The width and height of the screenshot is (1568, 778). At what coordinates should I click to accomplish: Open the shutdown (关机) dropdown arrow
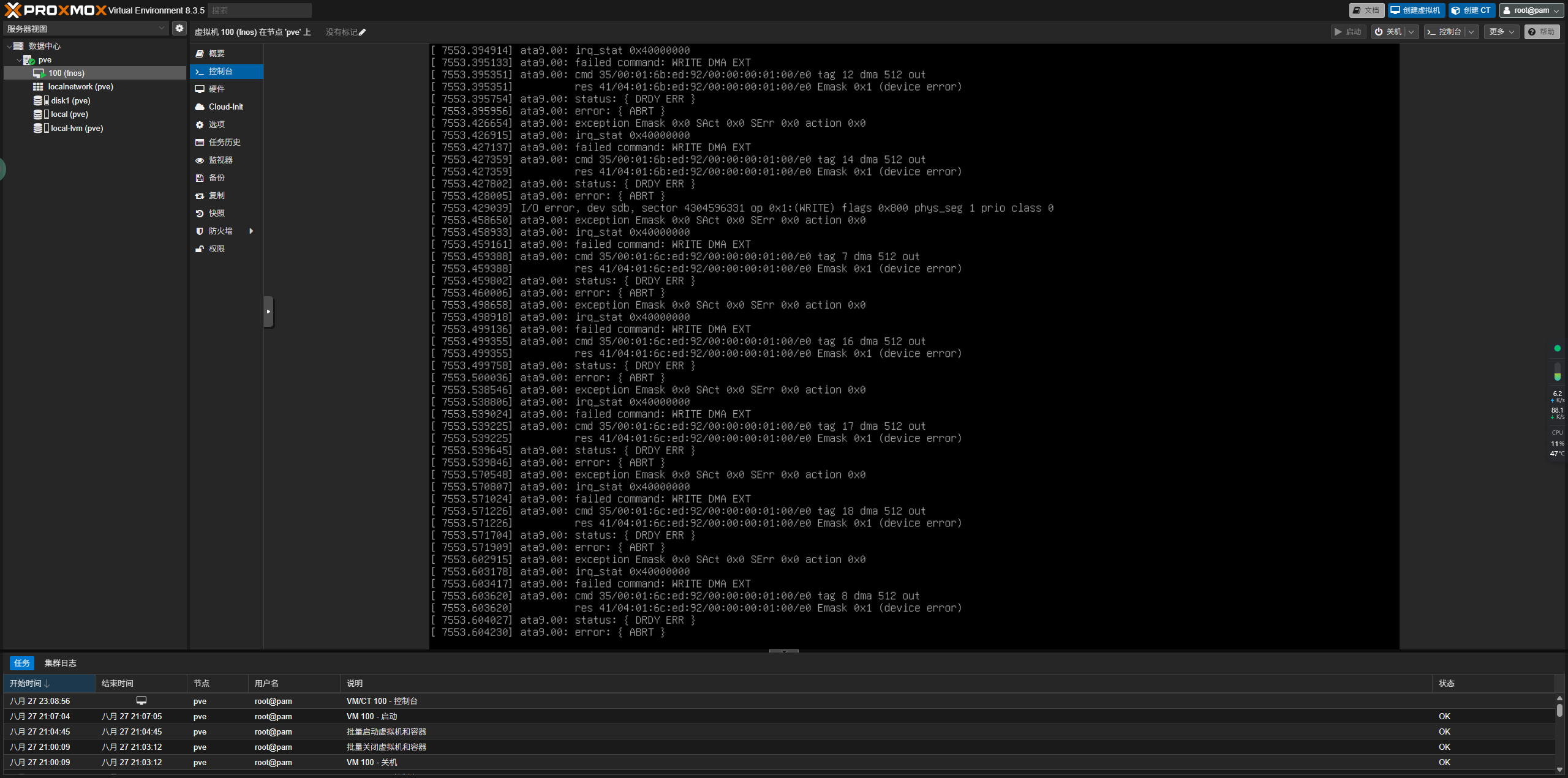(x=1411, y=32)
